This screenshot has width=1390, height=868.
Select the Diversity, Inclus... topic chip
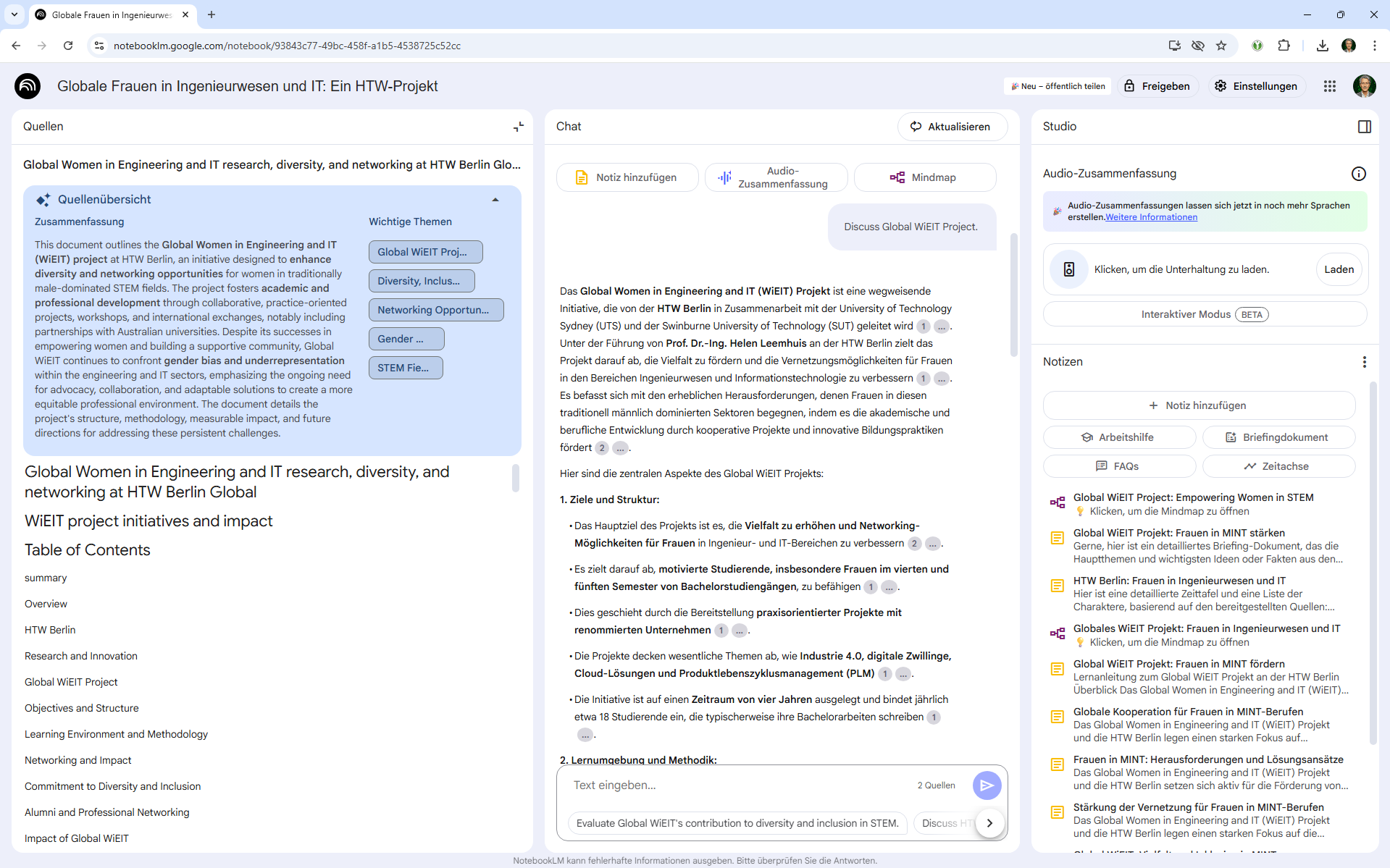click(422, 281)
